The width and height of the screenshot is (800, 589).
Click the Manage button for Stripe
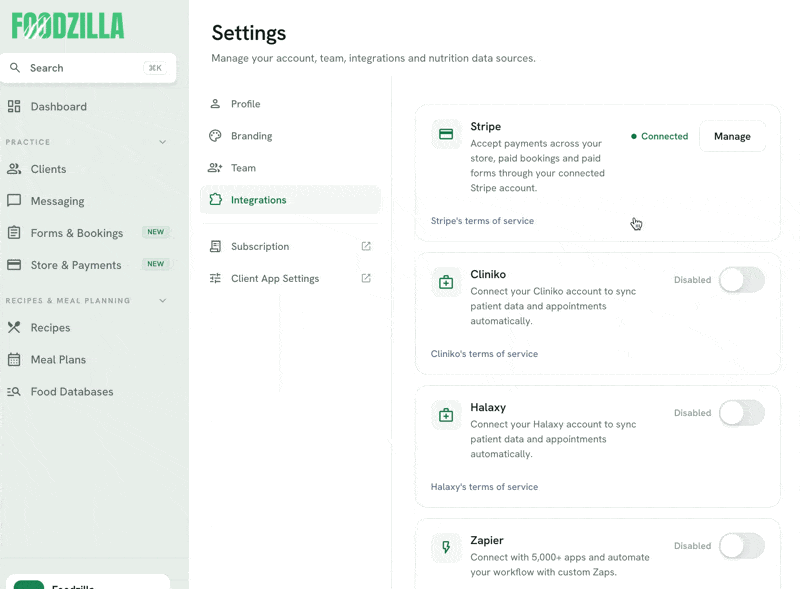pyautogui.click(x=732, y=136)
